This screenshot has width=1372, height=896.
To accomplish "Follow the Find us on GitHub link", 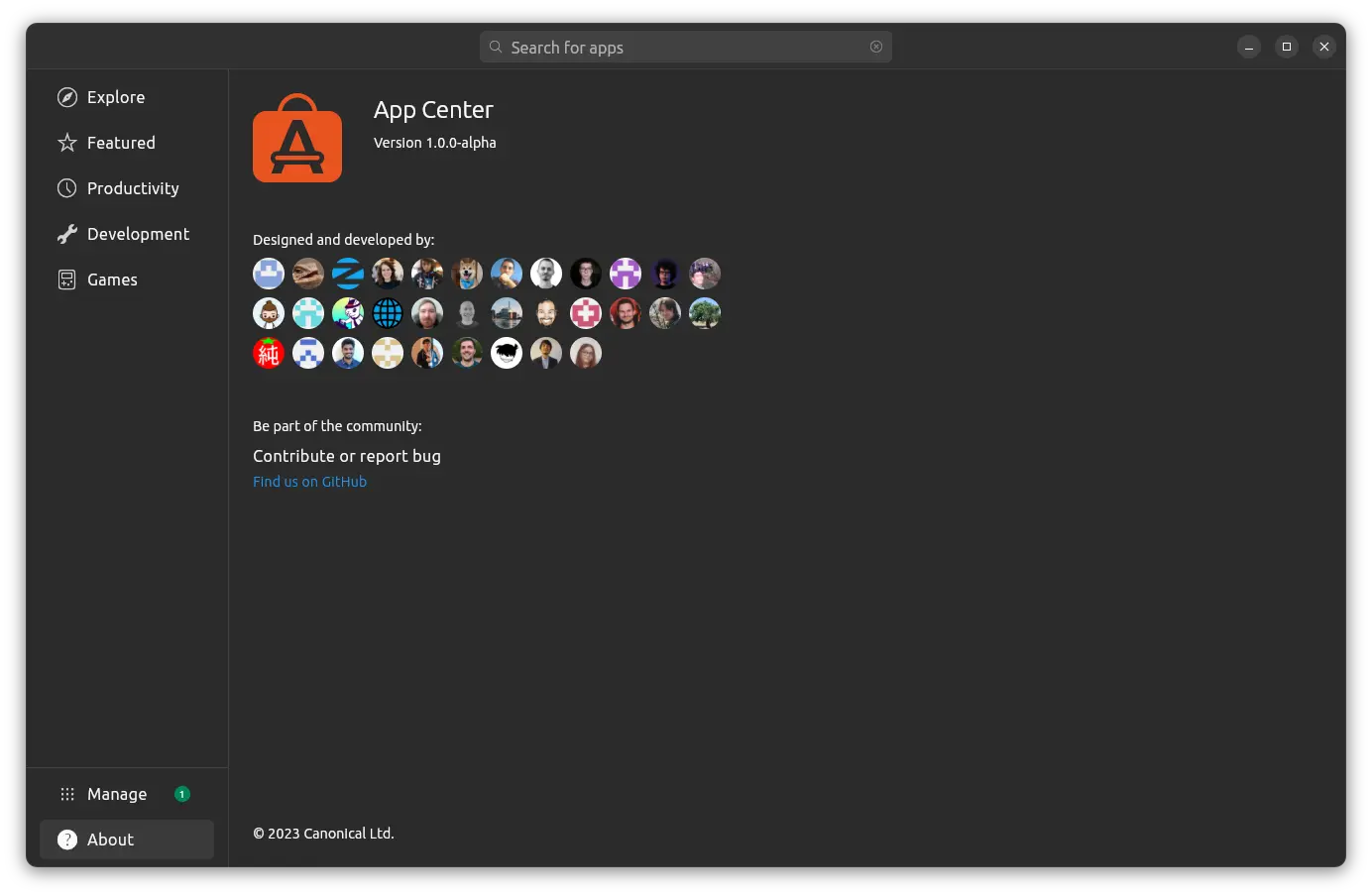I will tap(309, 482).
